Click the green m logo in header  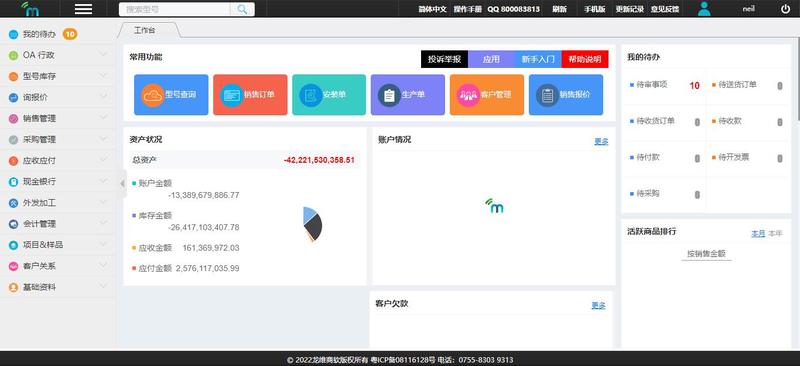30,8
